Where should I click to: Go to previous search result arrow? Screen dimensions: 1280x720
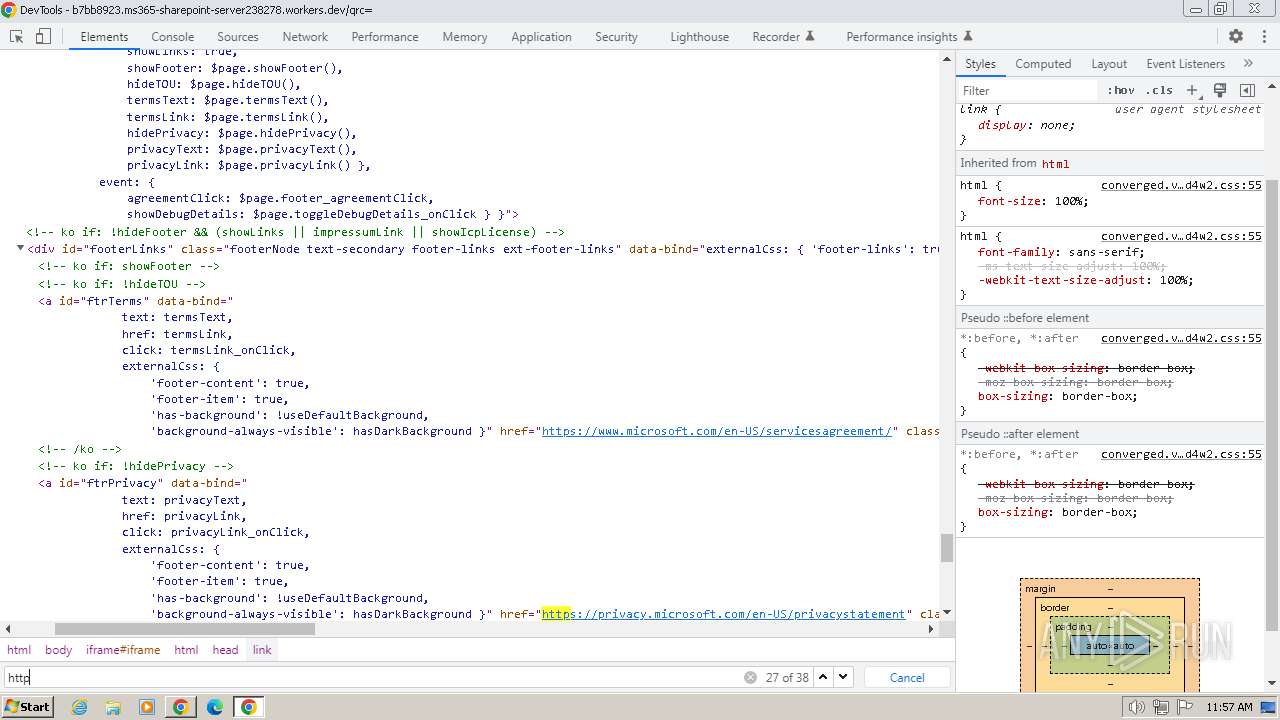[823, 677]
